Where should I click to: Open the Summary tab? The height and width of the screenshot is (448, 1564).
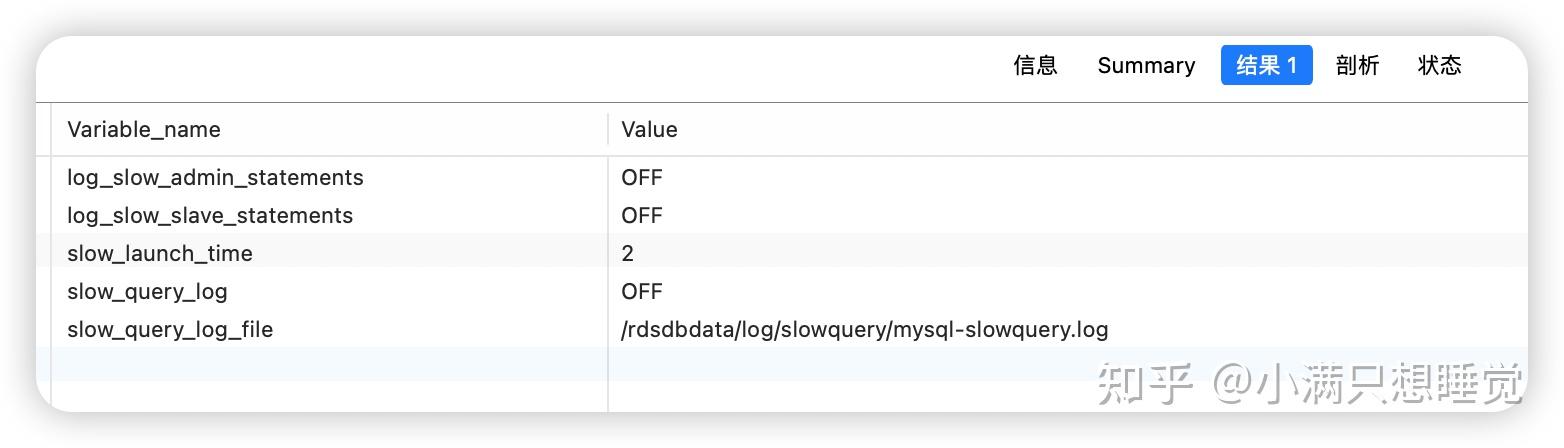point(1146,65)
